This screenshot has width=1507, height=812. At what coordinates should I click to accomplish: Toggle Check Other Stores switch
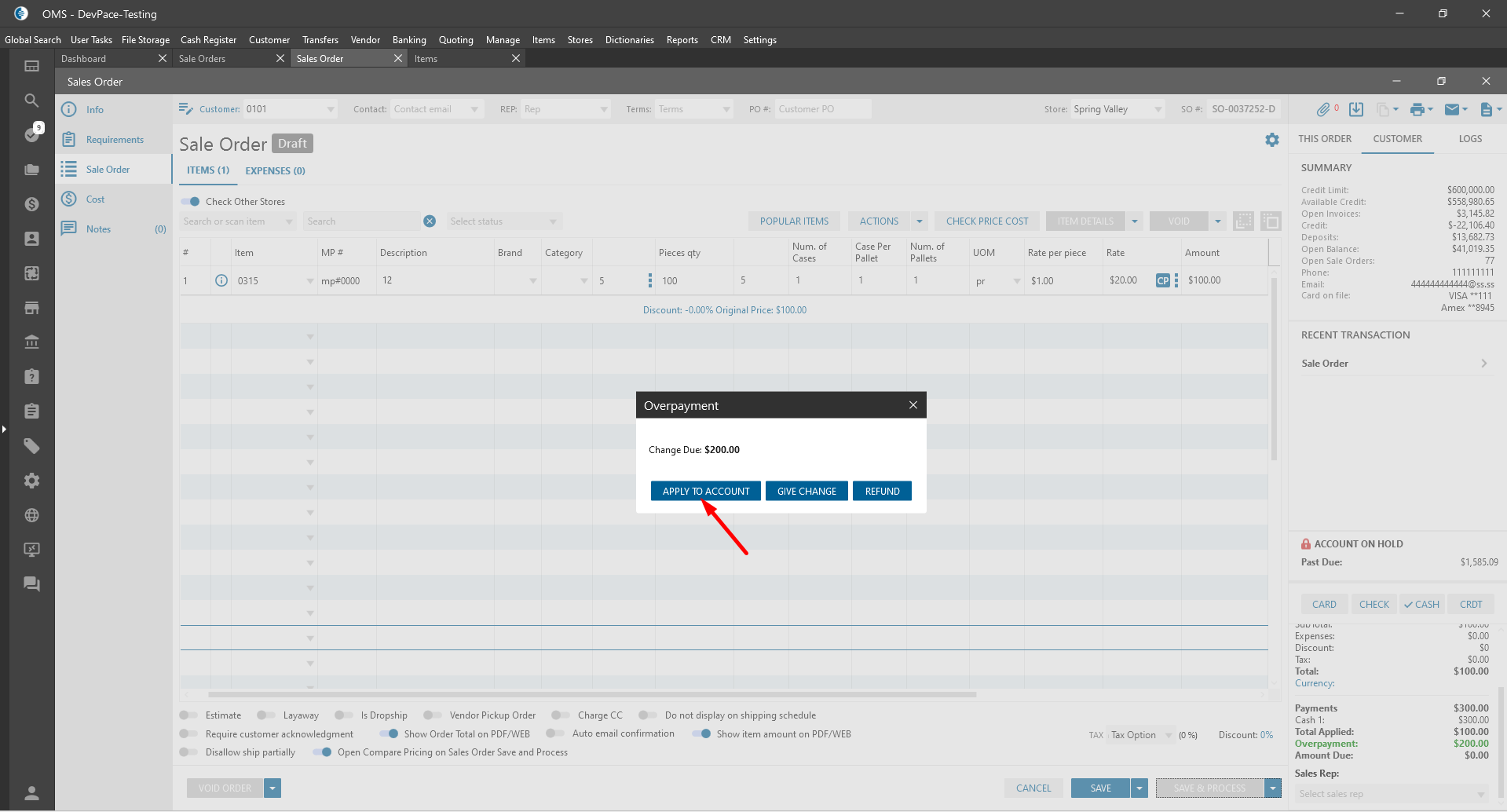tap(191, 202)
